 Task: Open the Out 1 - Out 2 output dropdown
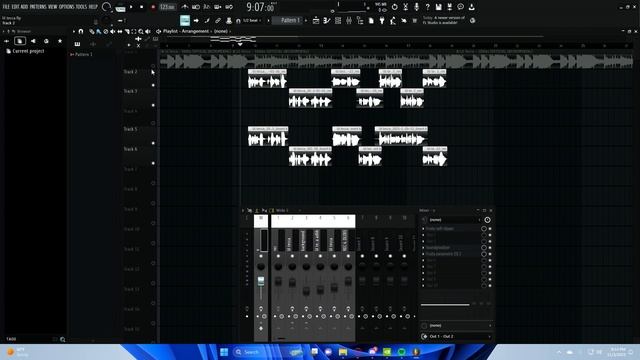click(x=456, y=336)
